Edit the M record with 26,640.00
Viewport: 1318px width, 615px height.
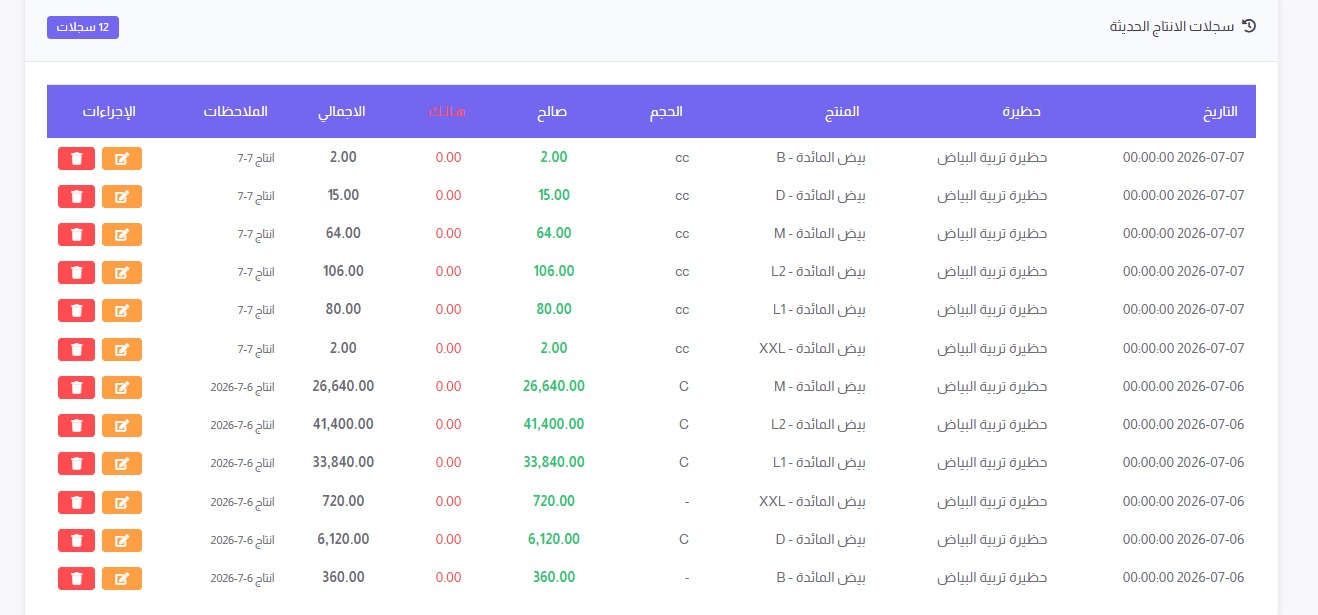click(122, 387)
